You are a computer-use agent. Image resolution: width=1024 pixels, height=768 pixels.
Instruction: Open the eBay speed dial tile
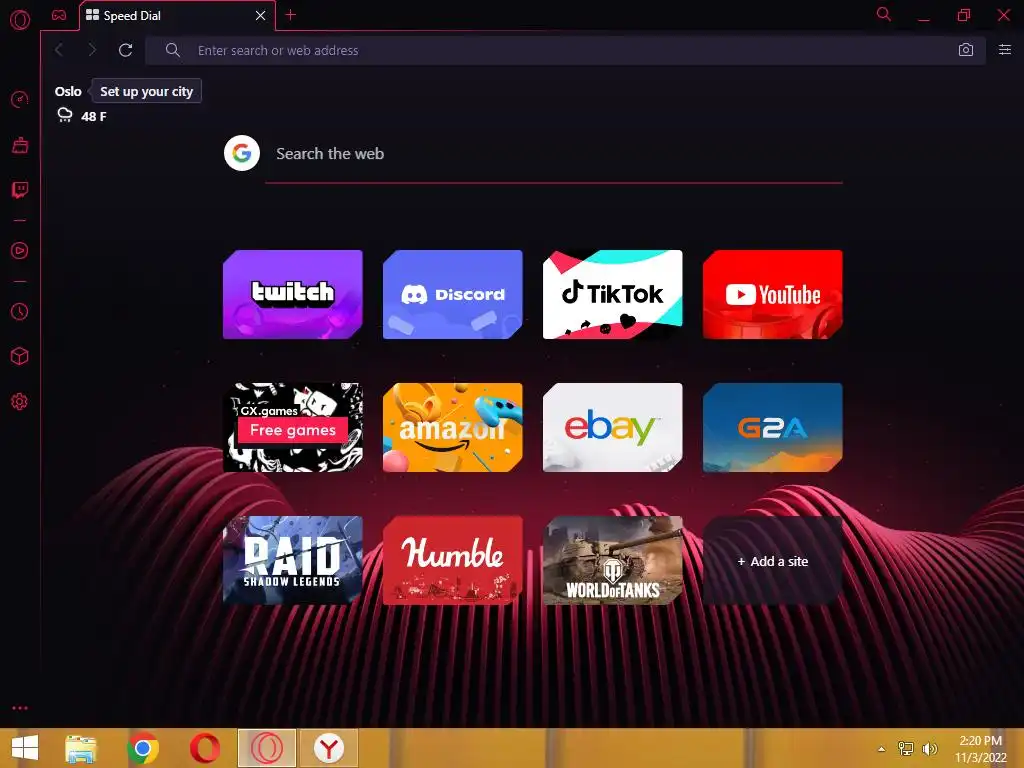[613, 428]
